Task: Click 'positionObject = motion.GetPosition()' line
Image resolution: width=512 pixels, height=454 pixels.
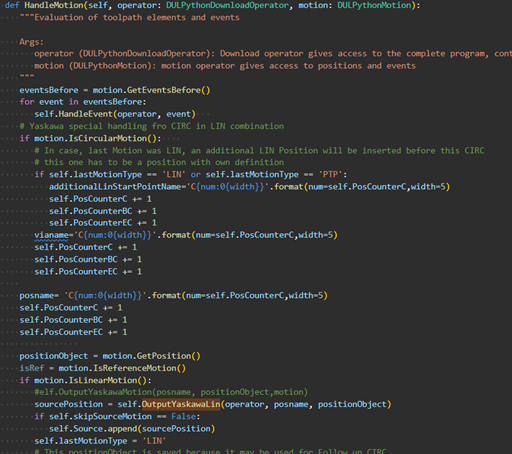Action: (x=110, y=356)
